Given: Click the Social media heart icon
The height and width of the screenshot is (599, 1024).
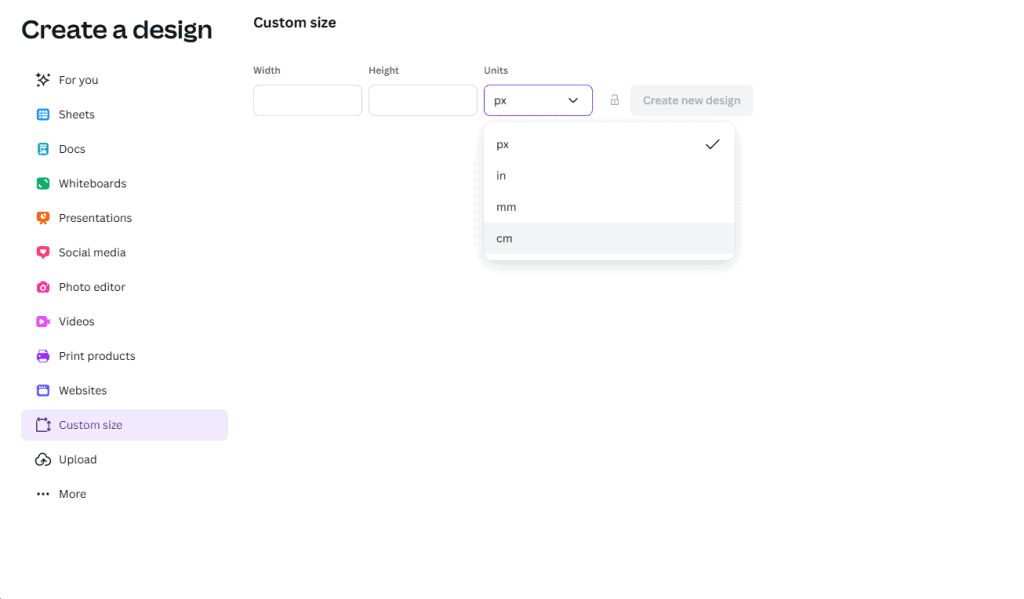Looking at the screenshot, I should point(43,253).
